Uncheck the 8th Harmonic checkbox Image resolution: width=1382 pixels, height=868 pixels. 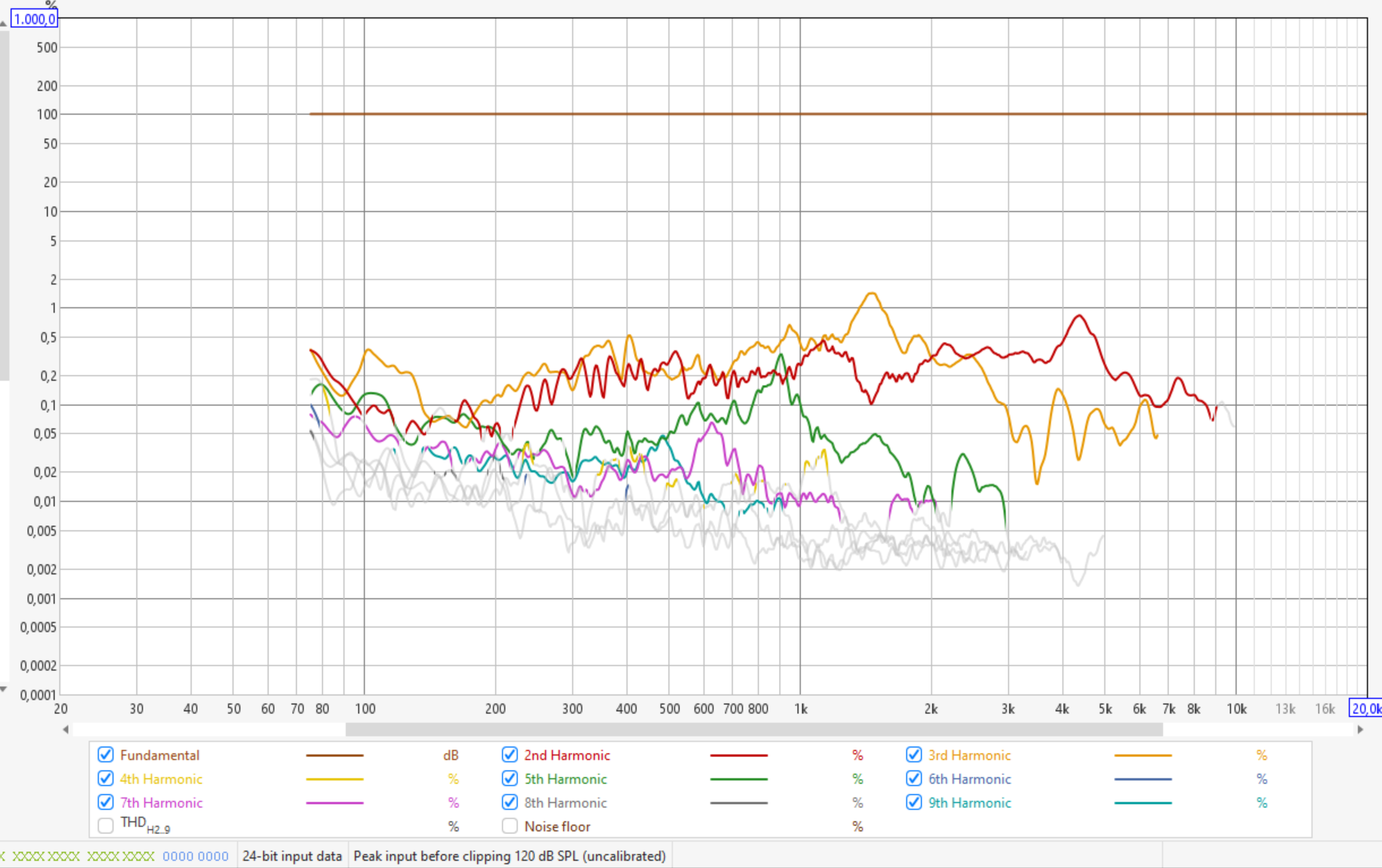(x=509, y=802)
